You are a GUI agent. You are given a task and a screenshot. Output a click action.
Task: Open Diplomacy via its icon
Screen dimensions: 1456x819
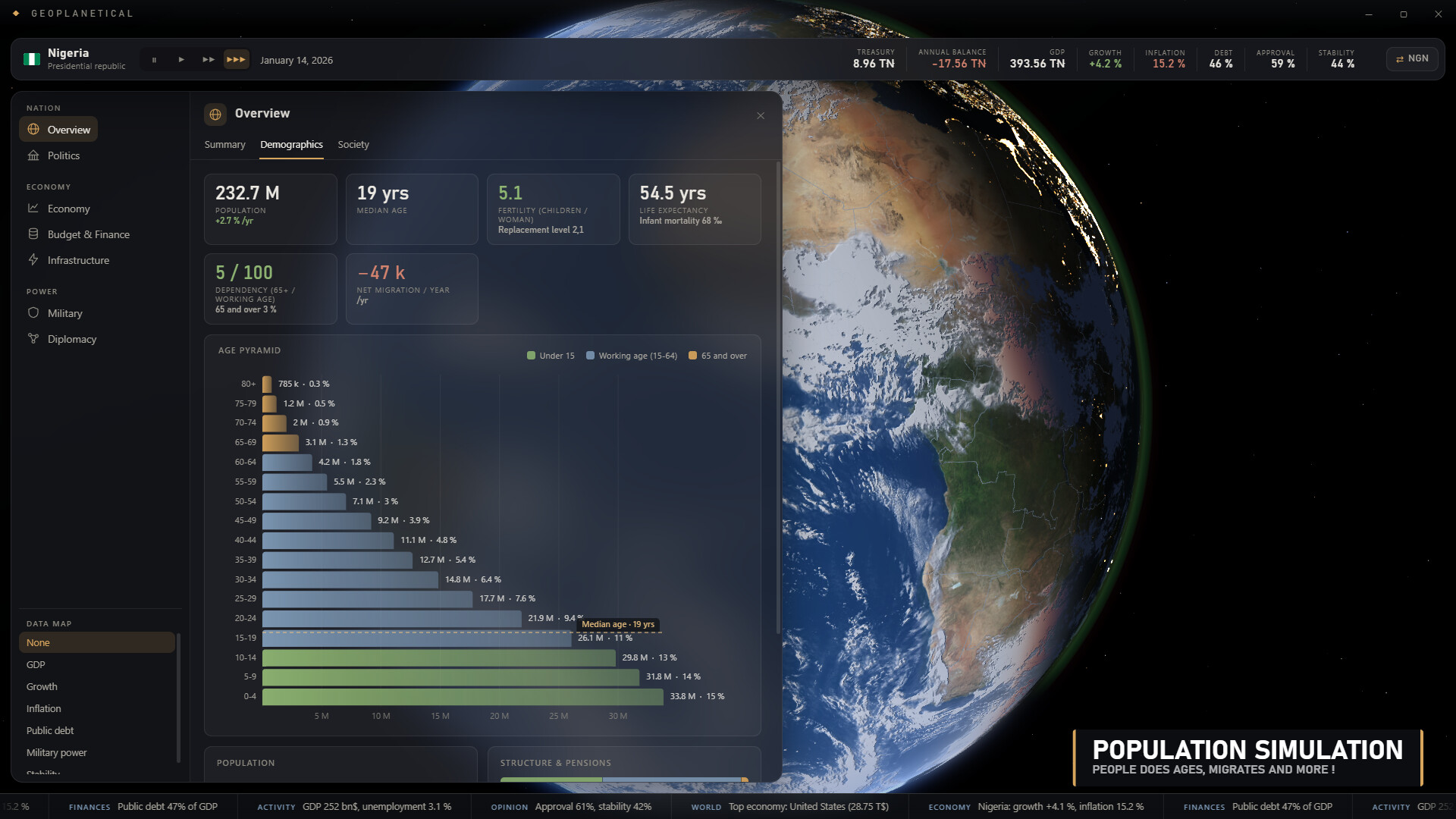coord(33,339)
